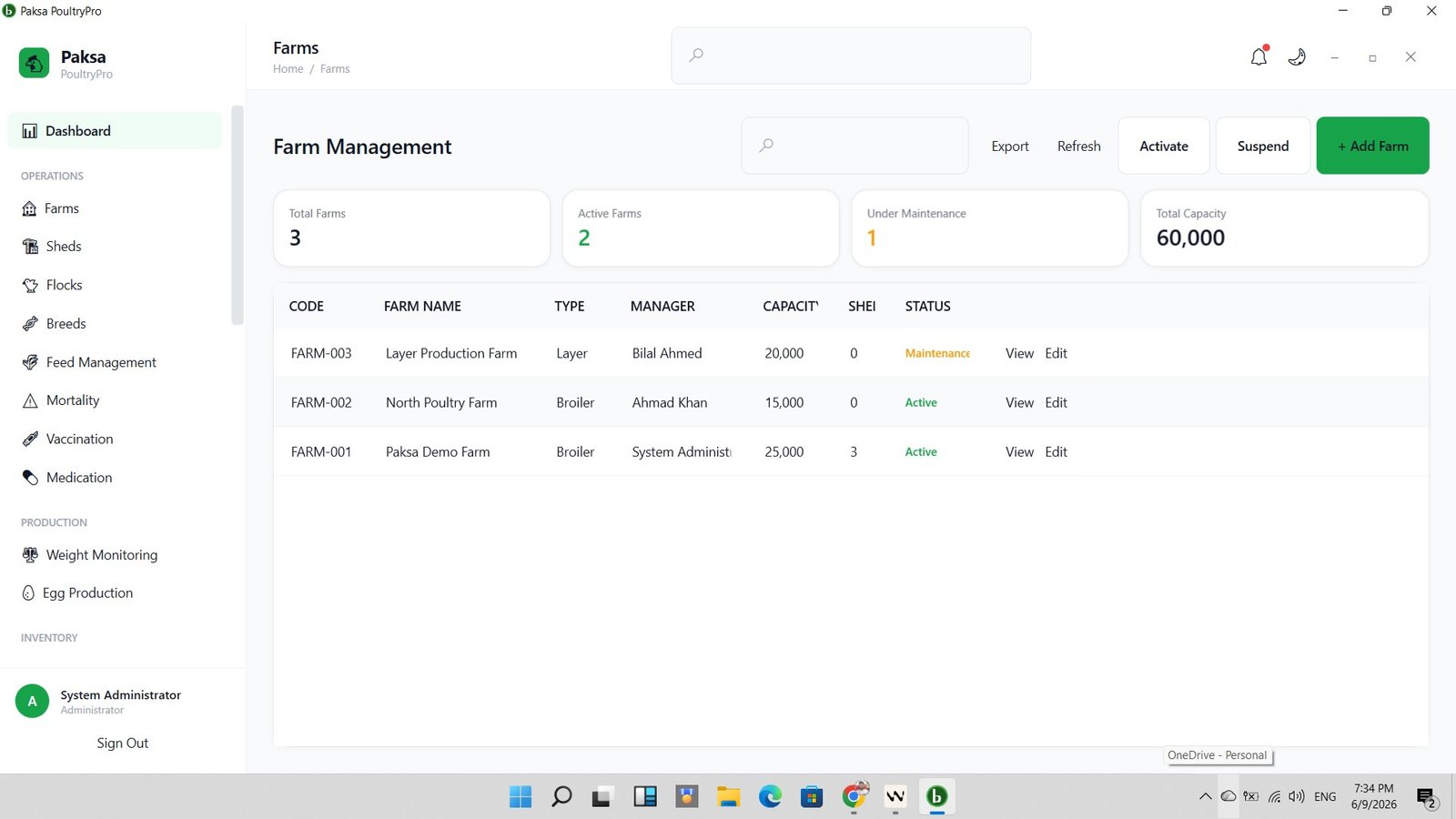1456x819 pixels.
Task: Show hidden system tray icons
Action: (x=1205, y=797)
